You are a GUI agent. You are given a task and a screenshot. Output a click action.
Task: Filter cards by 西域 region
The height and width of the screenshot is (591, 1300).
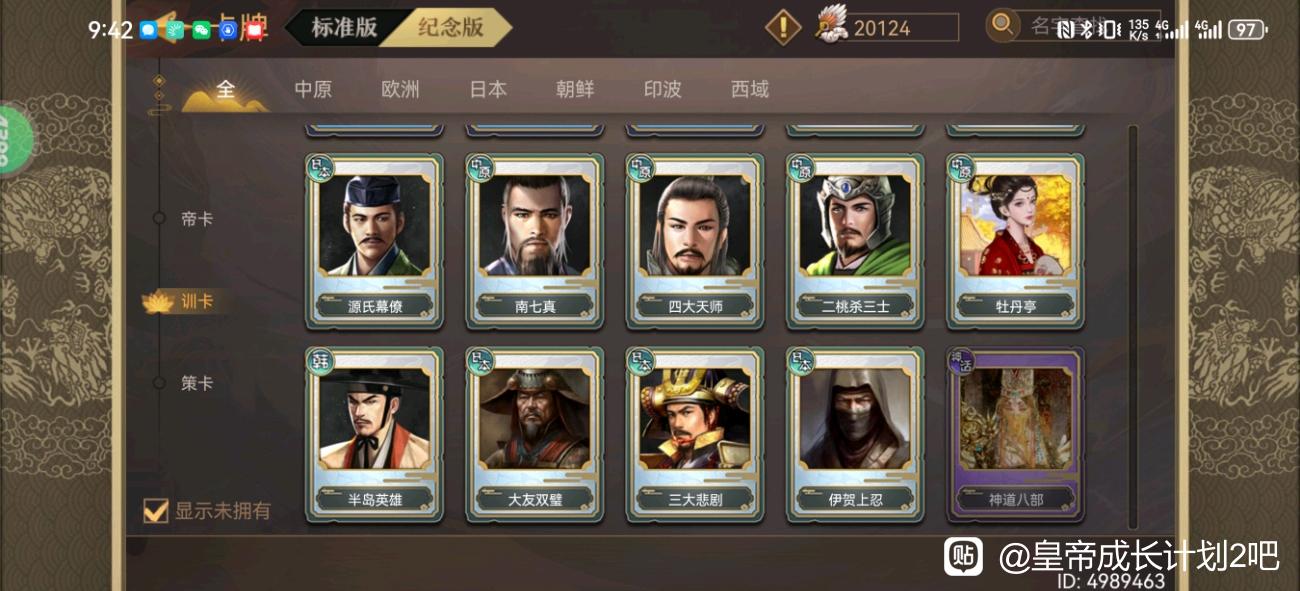click(x=750, y=89)
